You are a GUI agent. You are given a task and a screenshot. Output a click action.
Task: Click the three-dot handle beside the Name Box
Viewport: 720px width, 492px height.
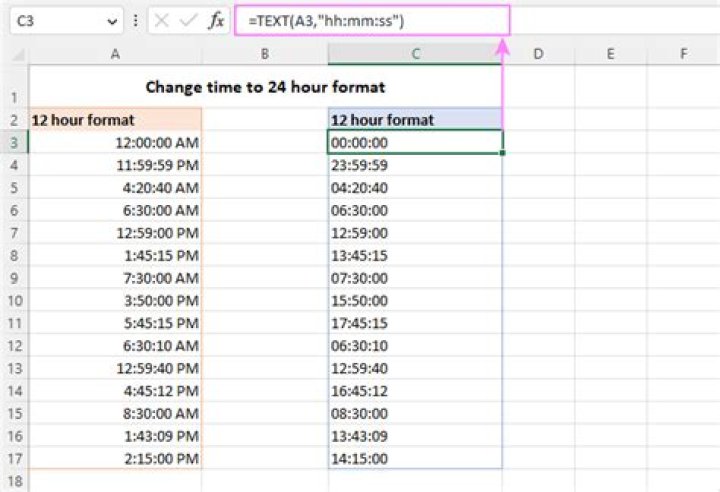[x=135, y=20]
